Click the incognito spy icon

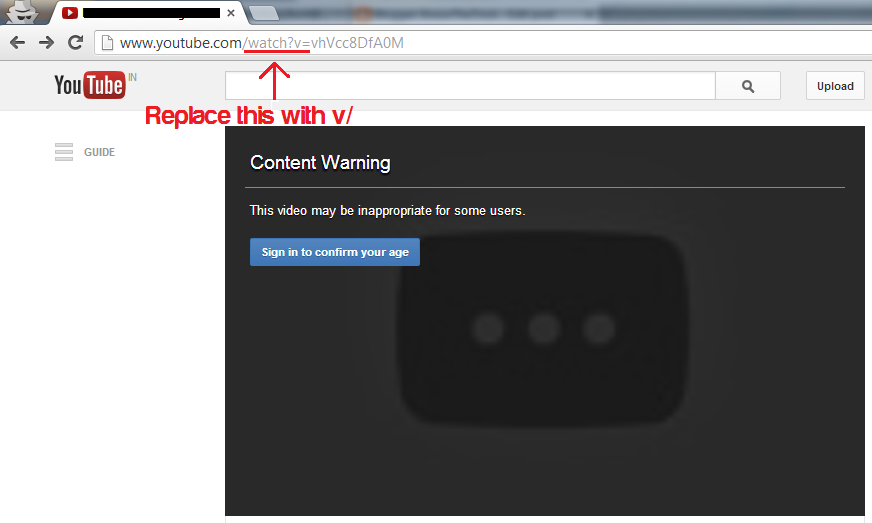click(x=22, y=12)
